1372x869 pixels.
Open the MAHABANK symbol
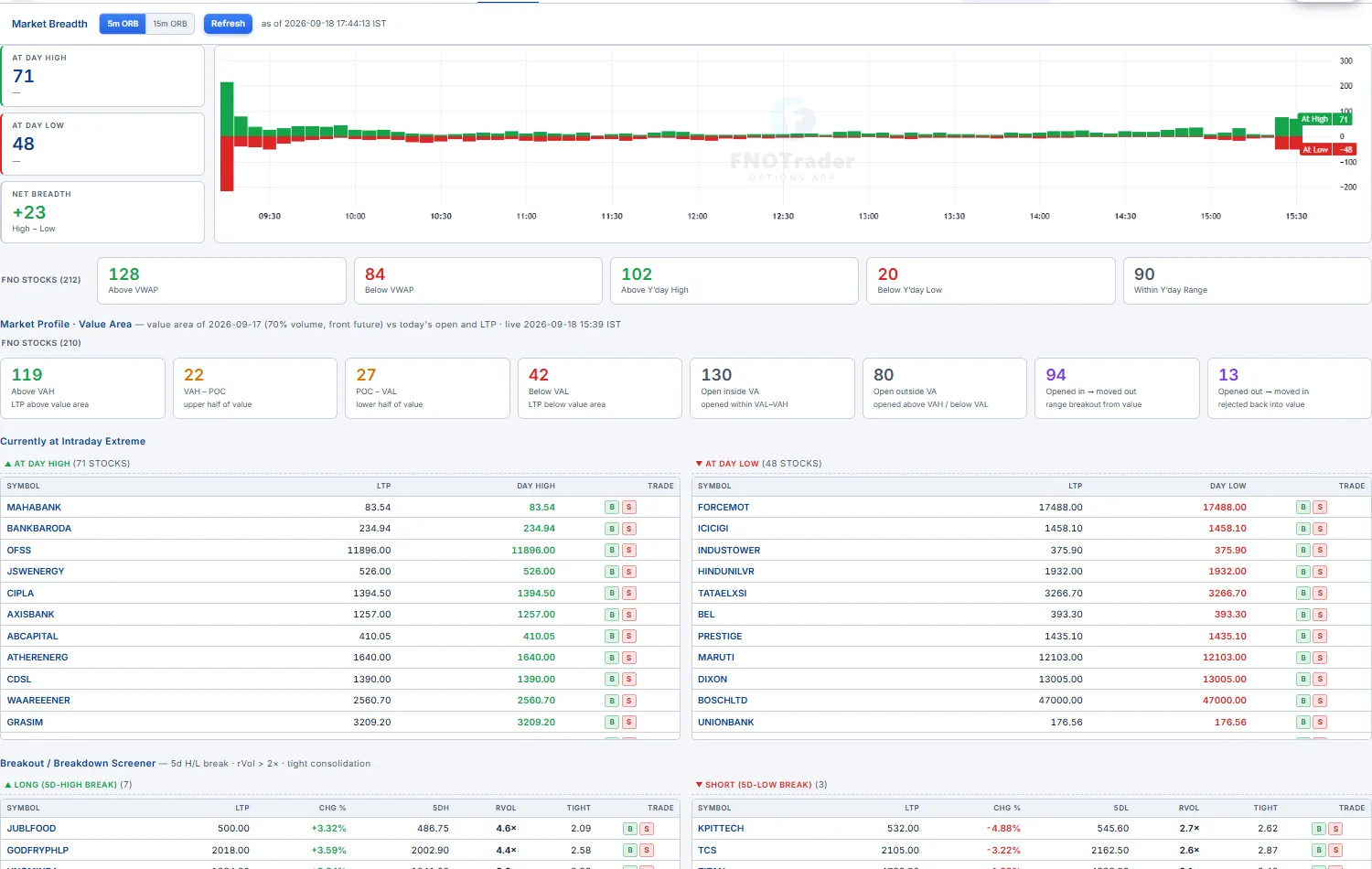(34, 508)
